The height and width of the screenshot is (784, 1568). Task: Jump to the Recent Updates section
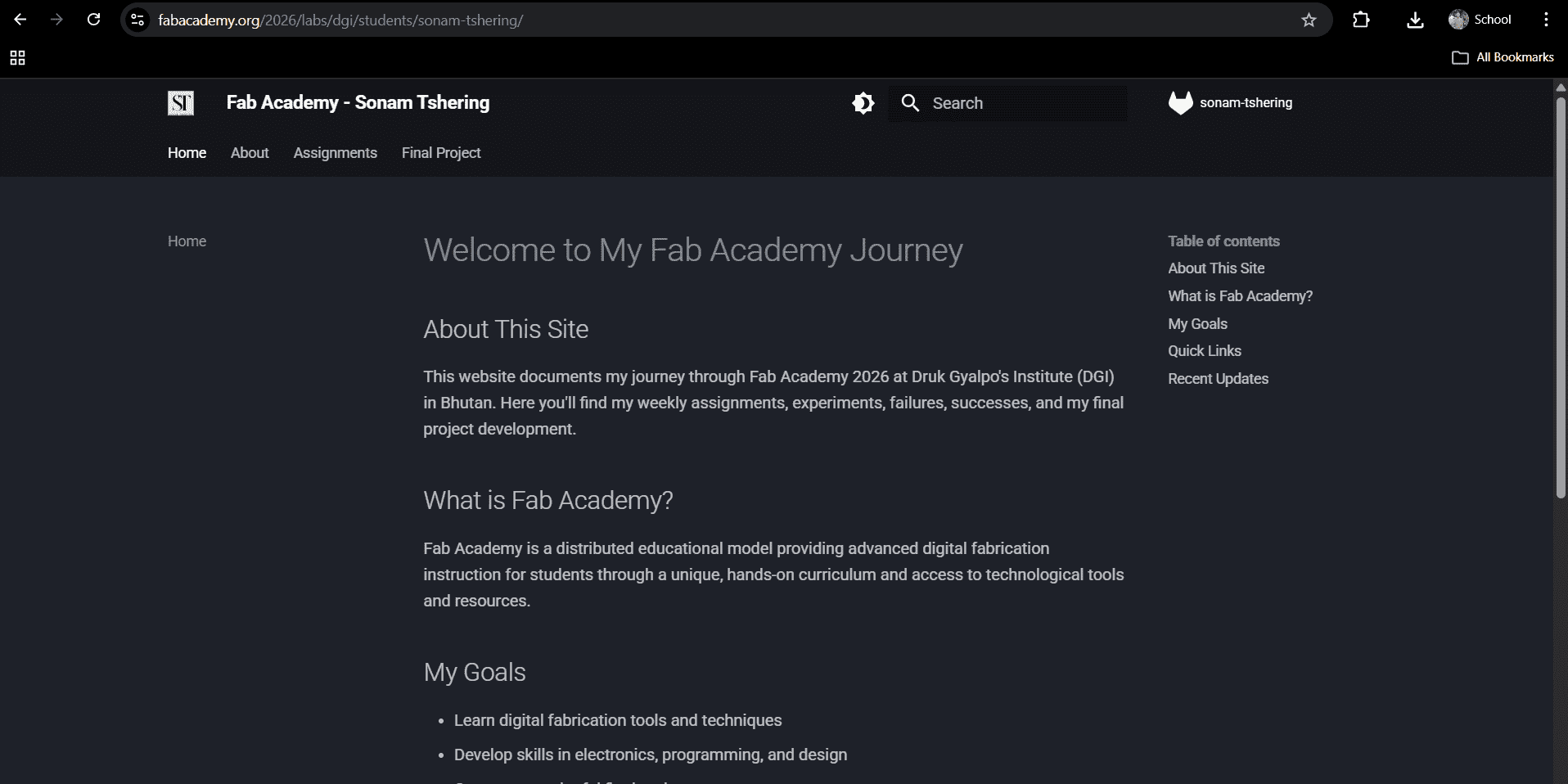[1218, 379]
